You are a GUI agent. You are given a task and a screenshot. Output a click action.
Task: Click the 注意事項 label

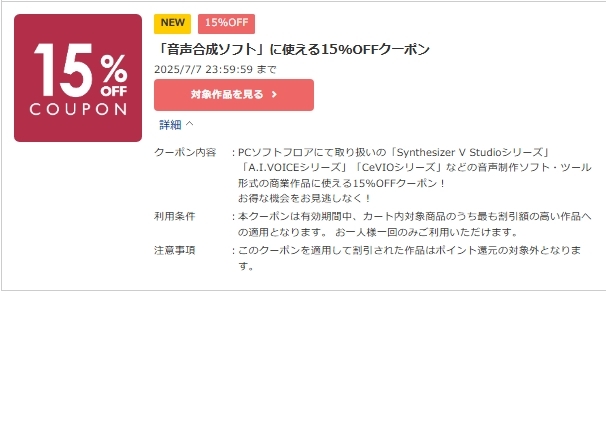175,250
